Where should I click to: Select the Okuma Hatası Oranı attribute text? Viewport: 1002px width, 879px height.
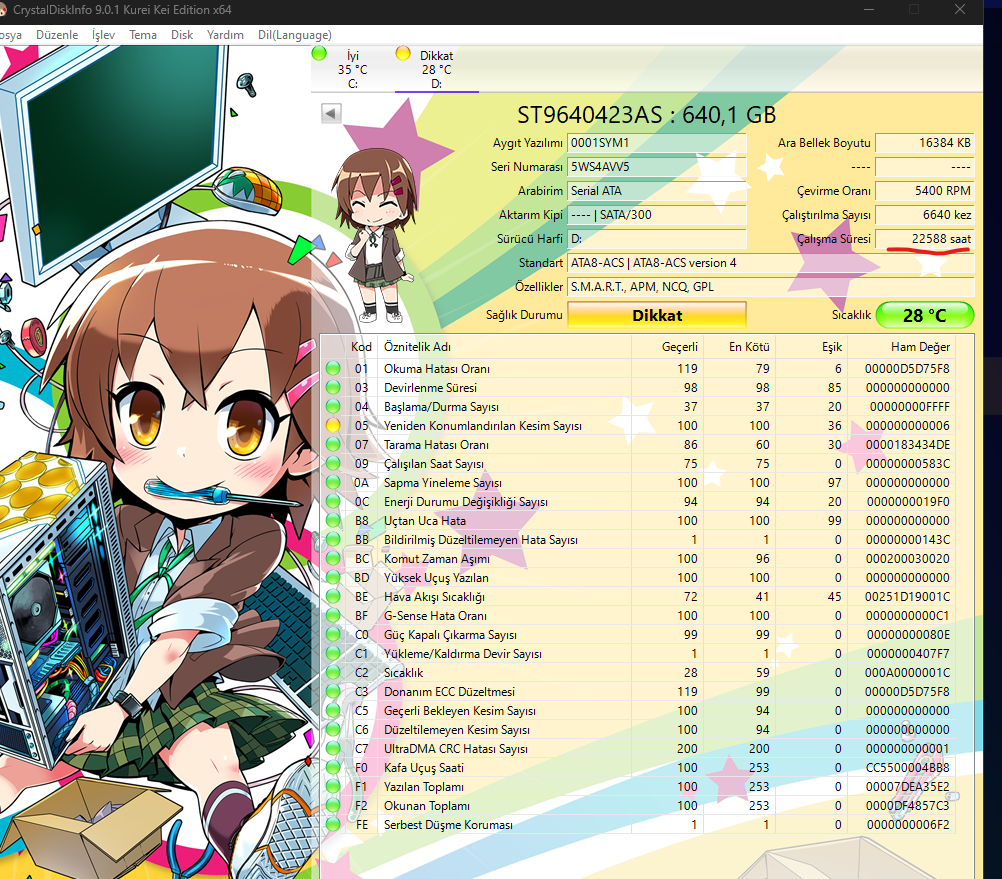coord(436,369)
